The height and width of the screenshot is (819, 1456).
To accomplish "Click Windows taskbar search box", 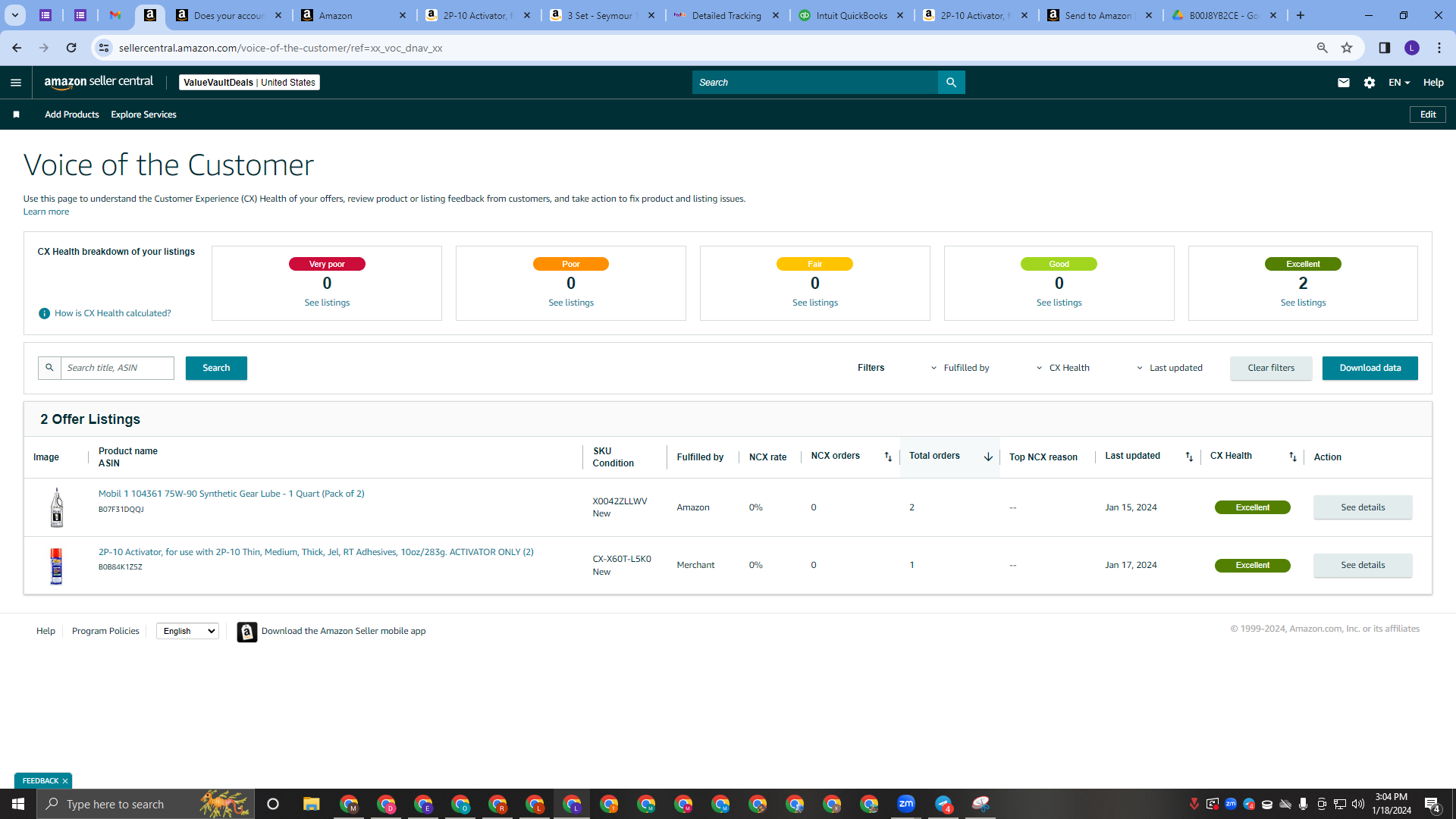I will click(x=144, y=804).
